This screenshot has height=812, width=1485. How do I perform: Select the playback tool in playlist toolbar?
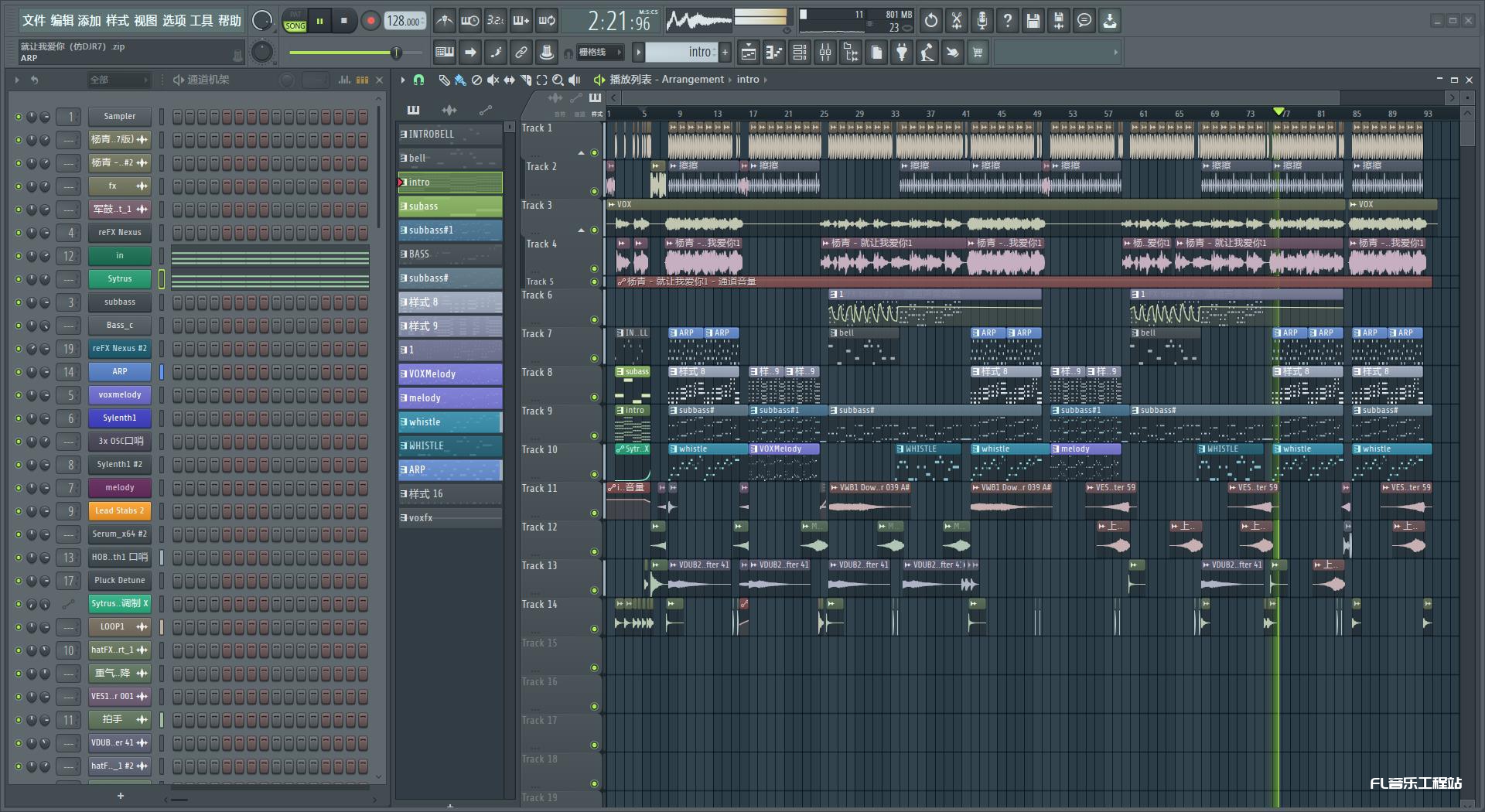pyautogui.click(x=574, y=80)
